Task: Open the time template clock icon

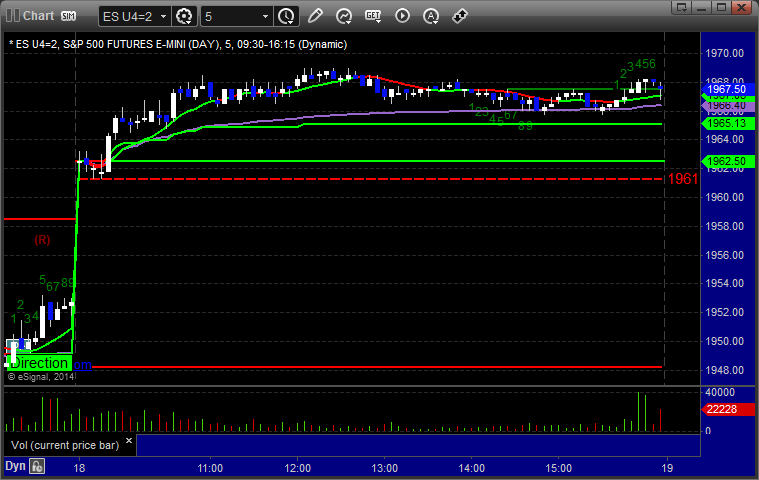Action: click(x=286, y=16)
